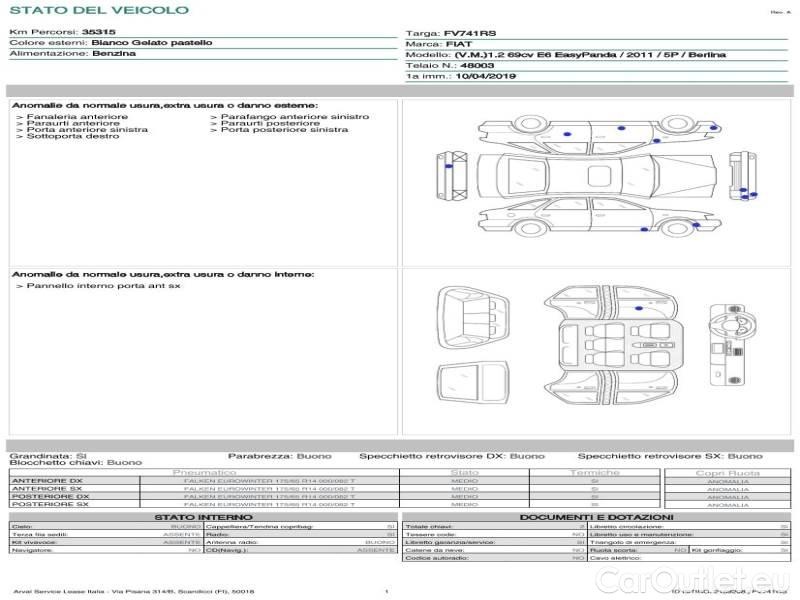Select the lower side-view car diagram
The height and width of the screenshot is (600, 800).
(x=597, y=218)
